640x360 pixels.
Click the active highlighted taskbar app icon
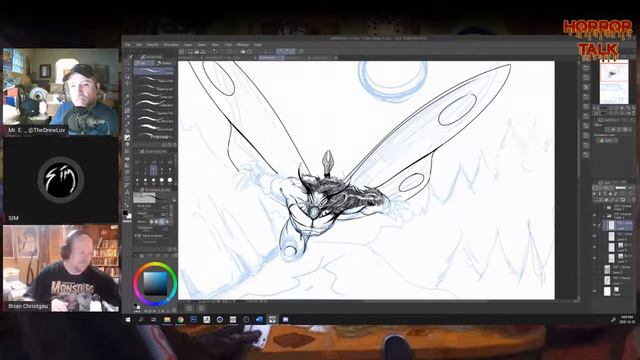[x=272, y=320]
